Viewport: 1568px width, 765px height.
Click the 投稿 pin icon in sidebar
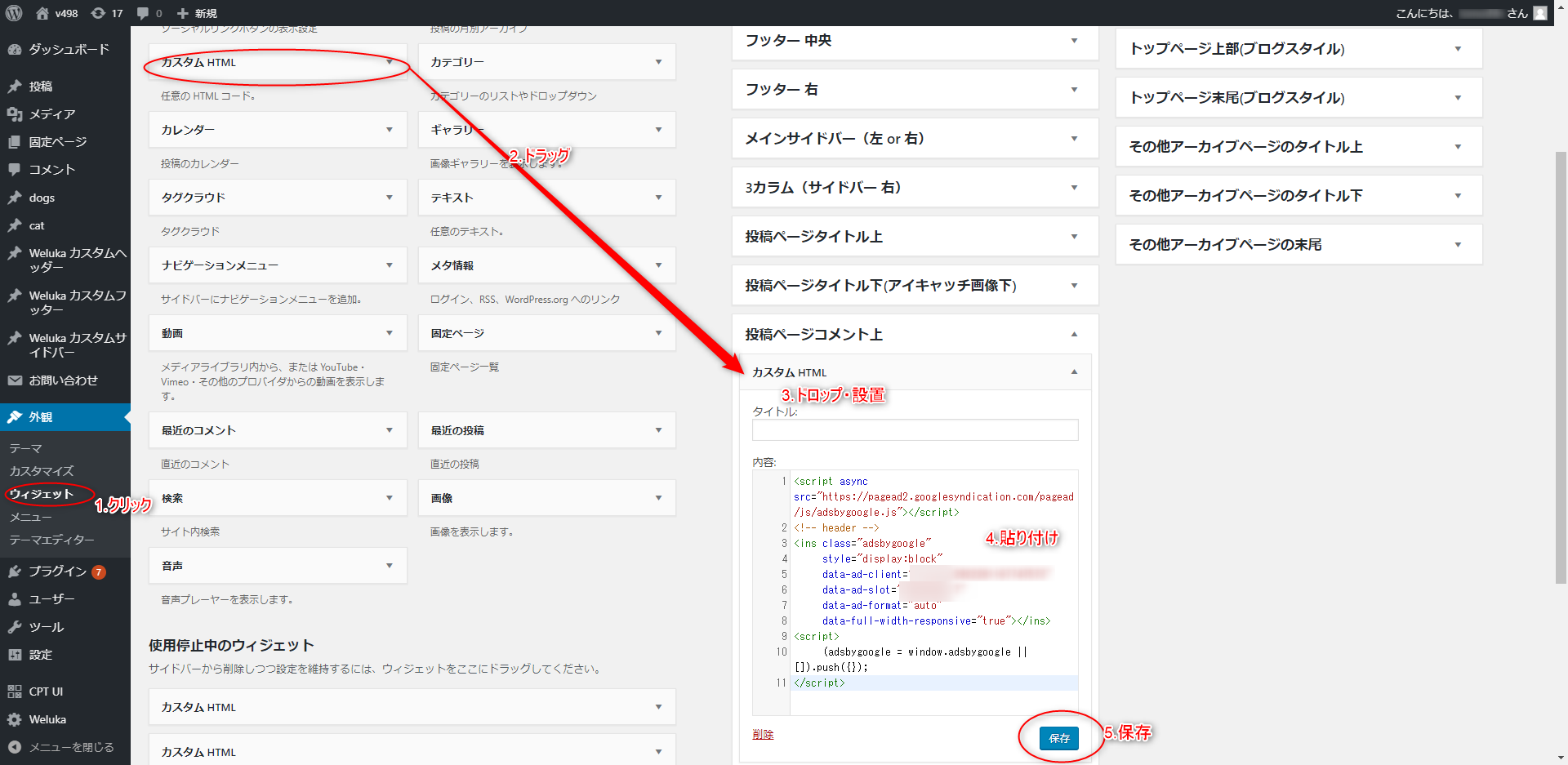[x=15, y=87]
